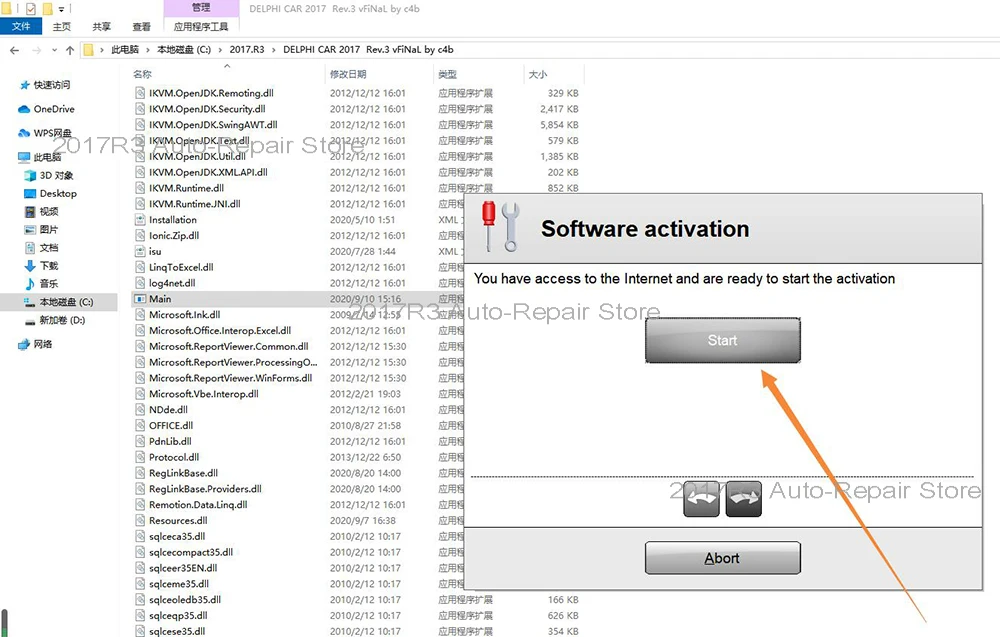The image size is (1000, 637).
Task: Select NDde.dll file
Action: 168,410
